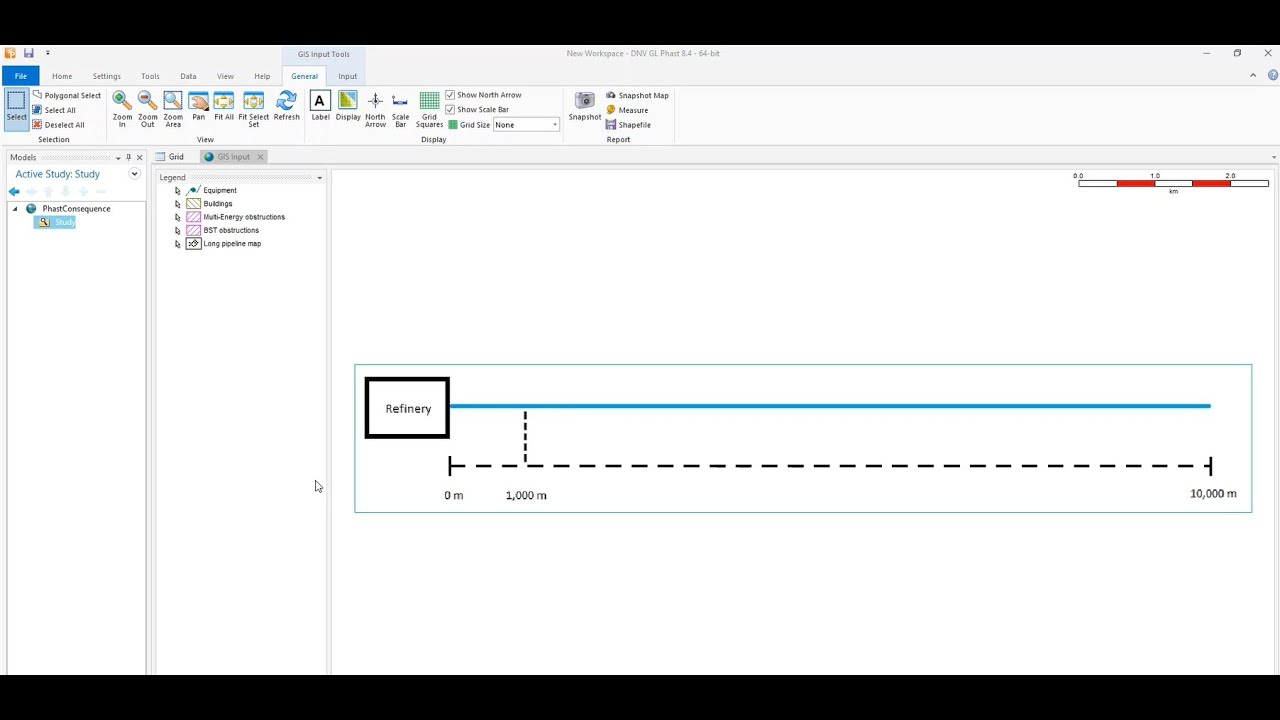The image size is (1280, 720).
Task: Switch to the Settings ribbon tab
Action: point(107,76)
